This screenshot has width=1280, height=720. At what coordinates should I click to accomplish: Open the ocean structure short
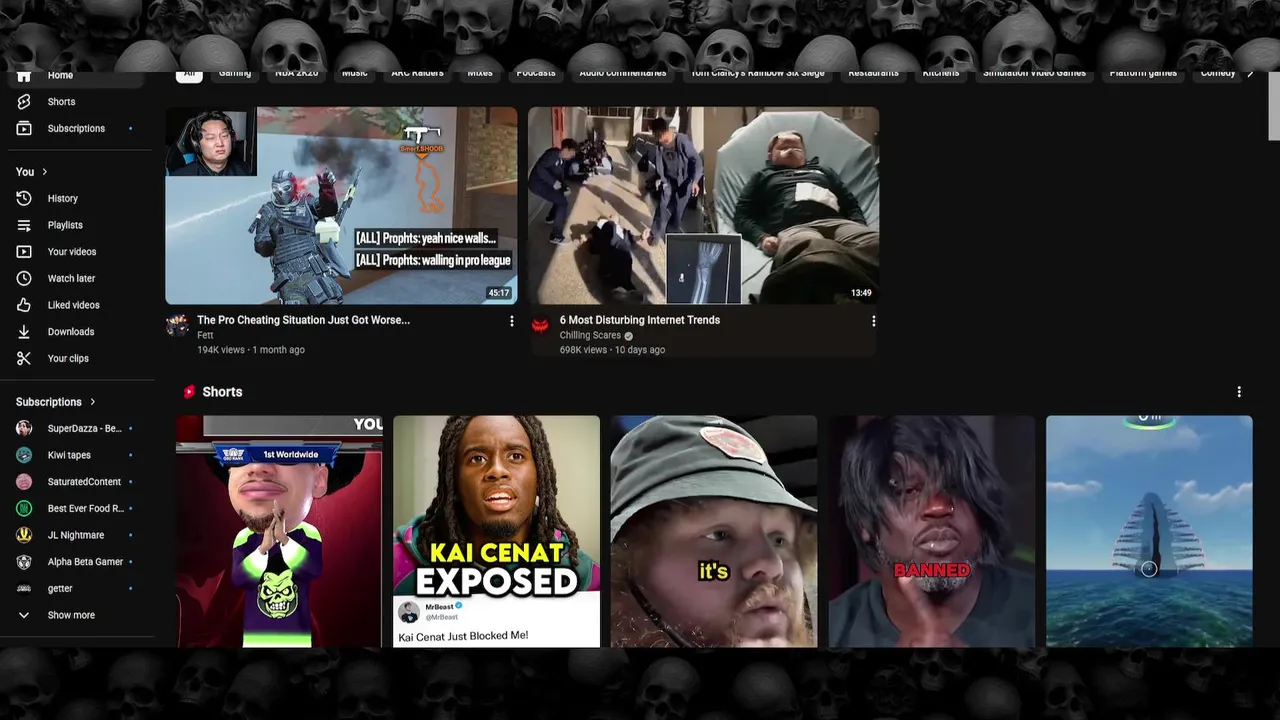pos(1149,531)
